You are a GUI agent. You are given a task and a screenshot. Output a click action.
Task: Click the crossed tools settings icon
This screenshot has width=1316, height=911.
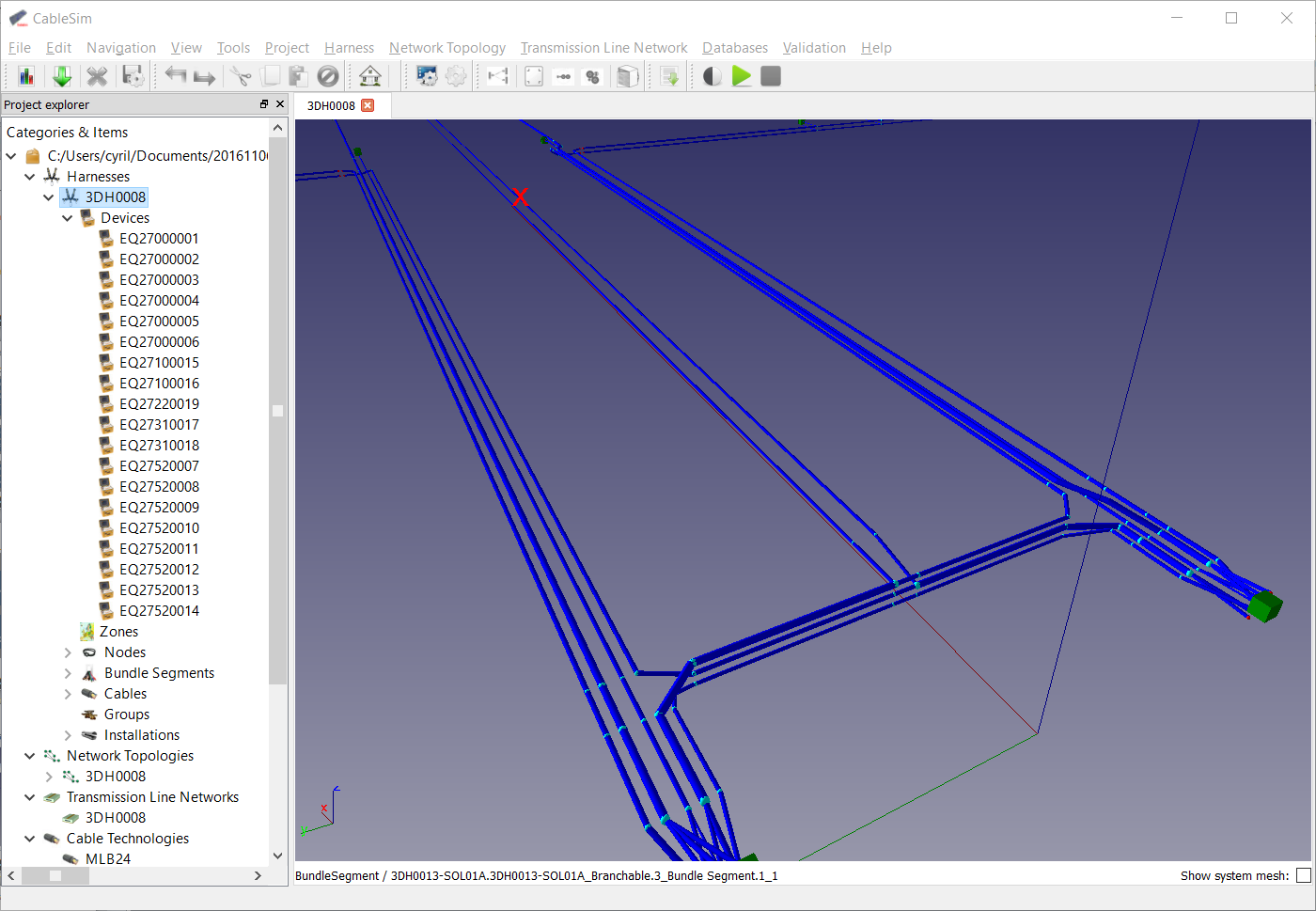point(97,76)
